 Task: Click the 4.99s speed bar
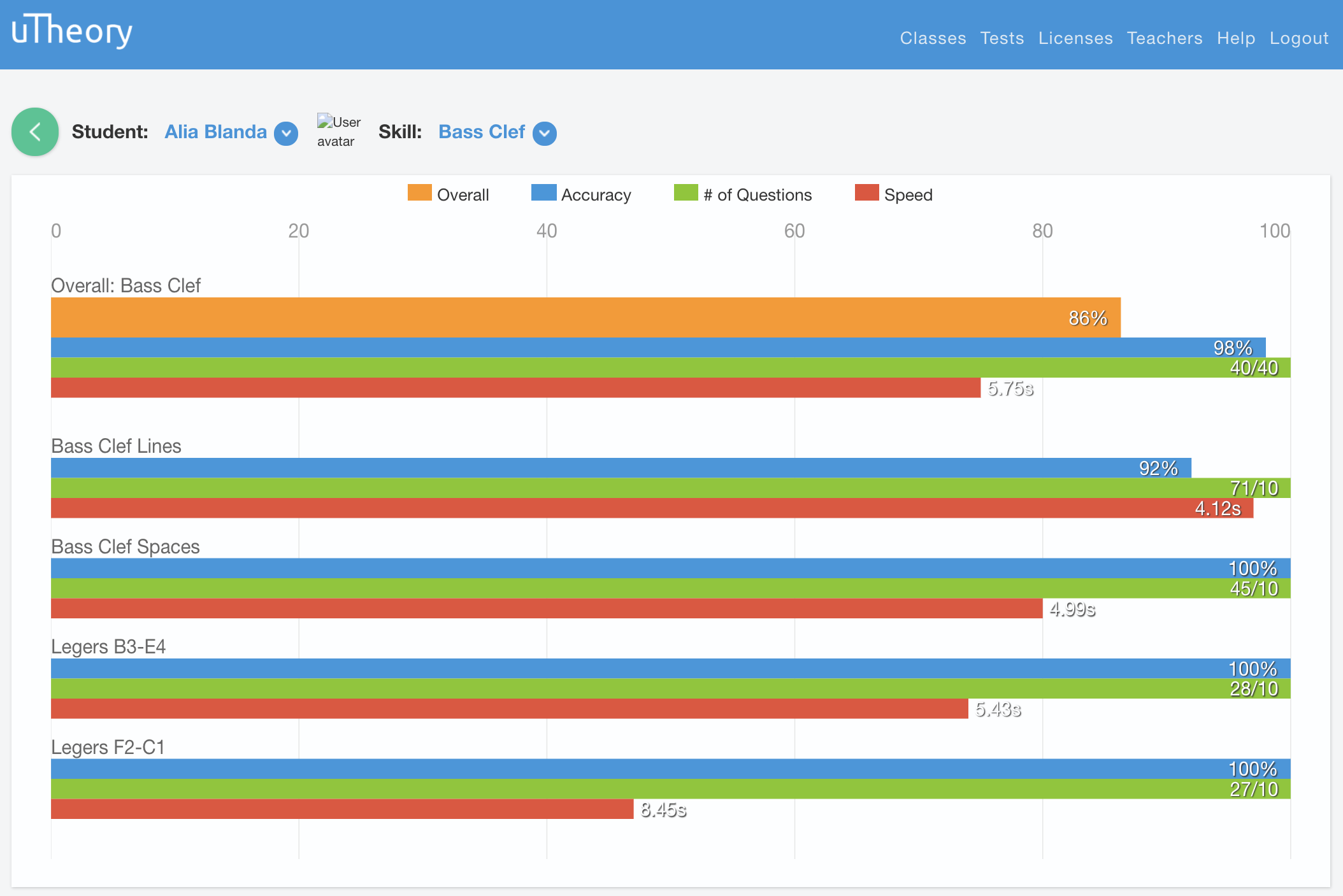[x=547, y=608]
